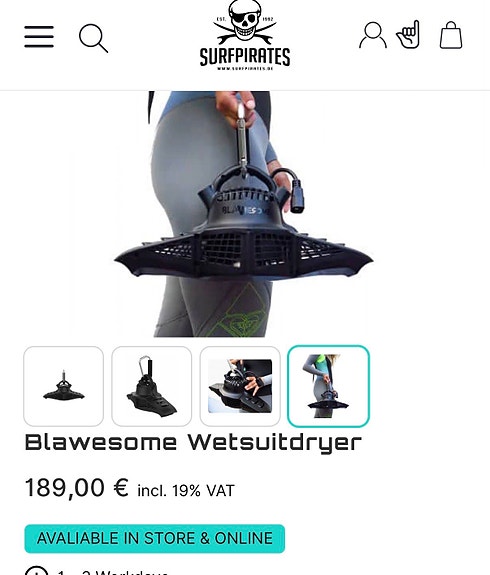
Task: Open the hamburger navigation menu
Action: coord(39,37)
